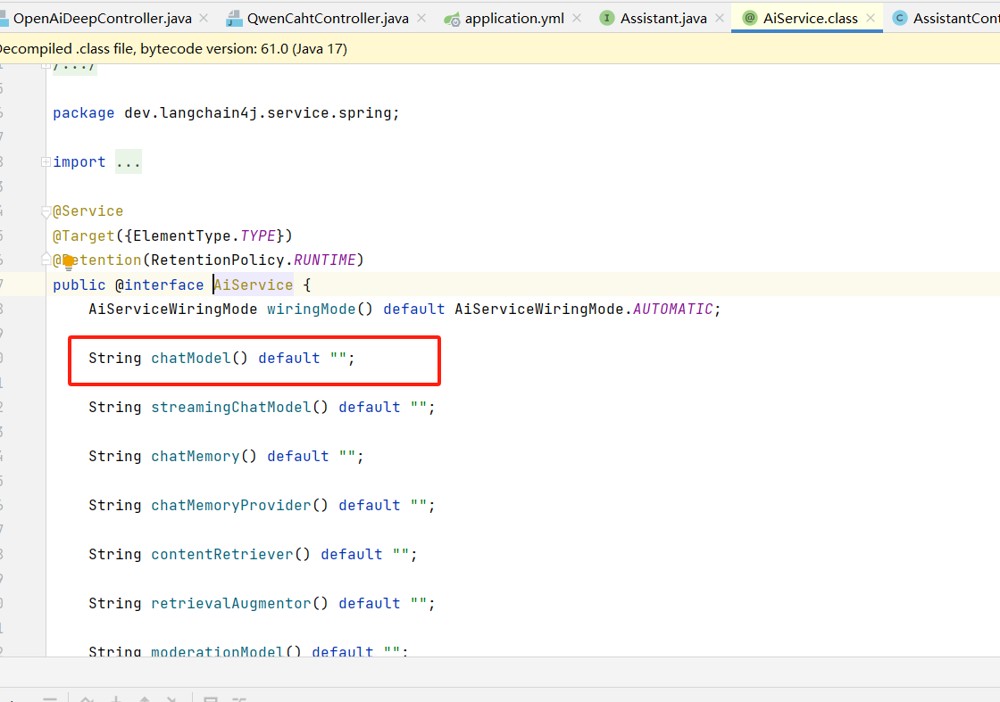The width and height of the screenshot is (1000, 702).
Task: Close the Assistant.java tab
Action: pyautogui.click(x=719, y=18)
